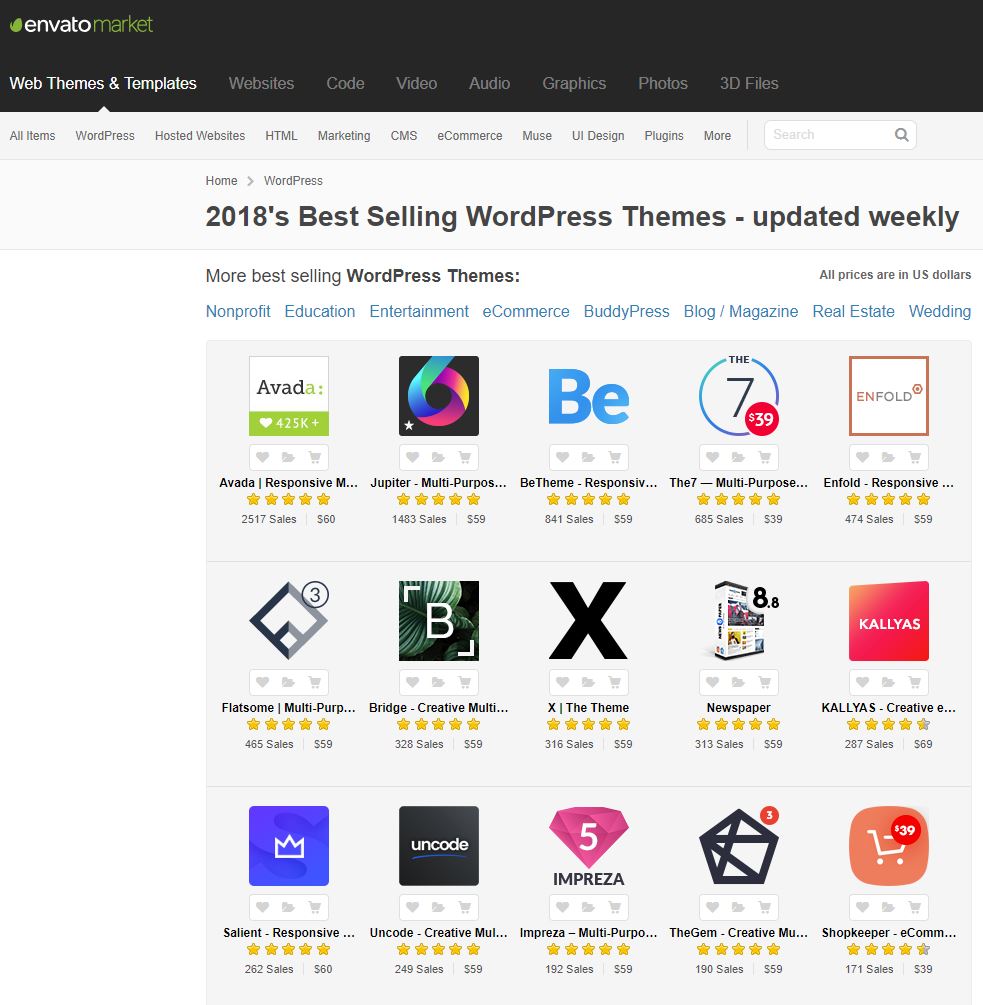Click the search magnifier icon
The width and height of the screenshot is (983, 1005).
[x=901, y=135]
